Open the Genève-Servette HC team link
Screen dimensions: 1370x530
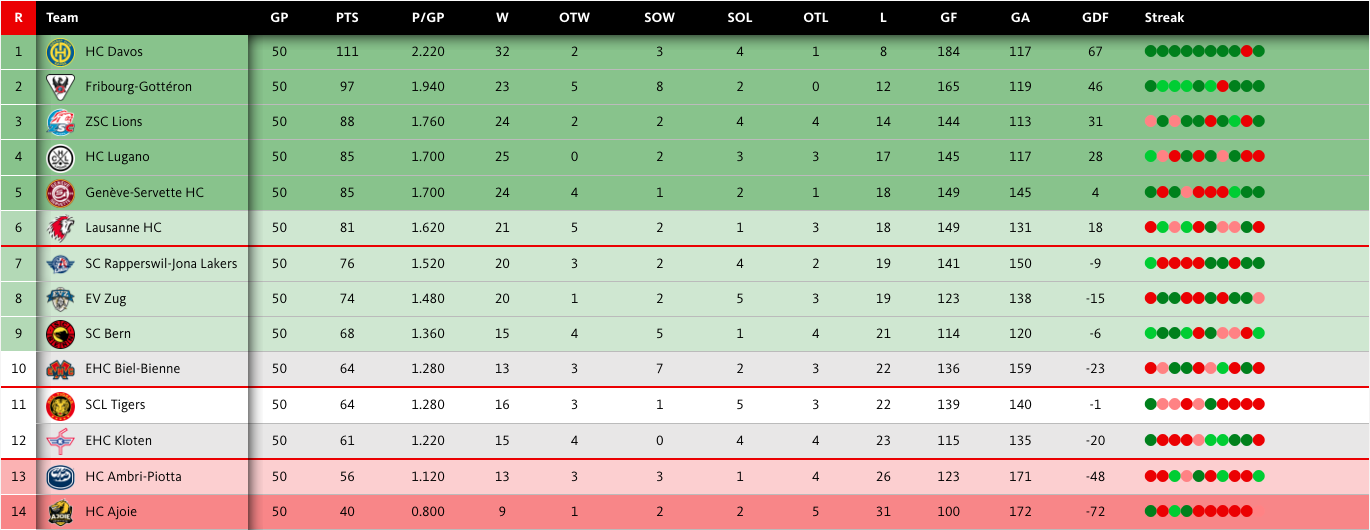[144, 193]
